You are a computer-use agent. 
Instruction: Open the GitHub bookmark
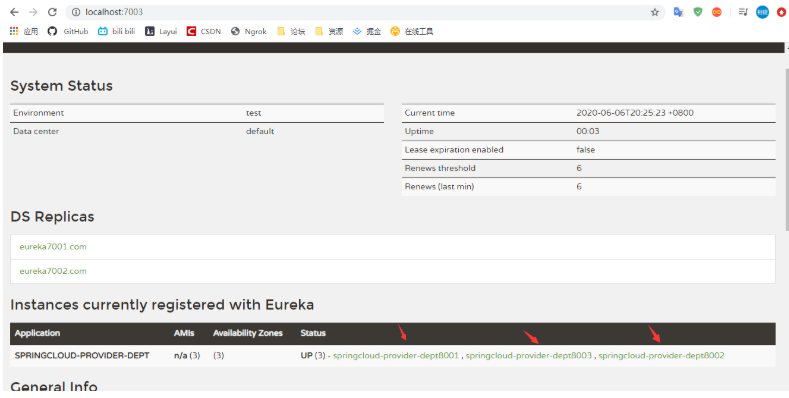point(68,31)
